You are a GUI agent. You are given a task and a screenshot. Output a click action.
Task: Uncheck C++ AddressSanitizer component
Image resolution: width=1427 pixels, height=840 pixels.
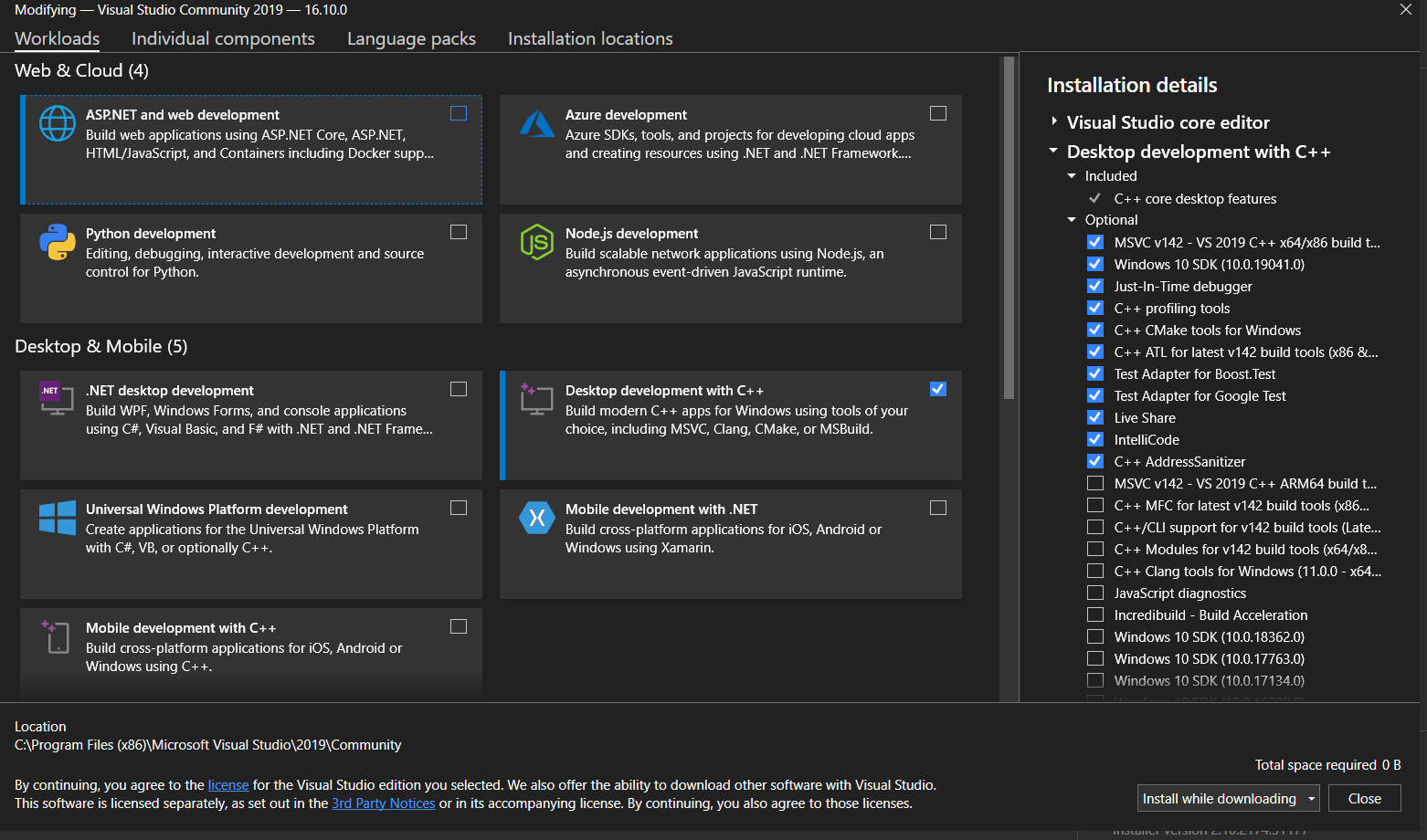[x=1095, y=461]
